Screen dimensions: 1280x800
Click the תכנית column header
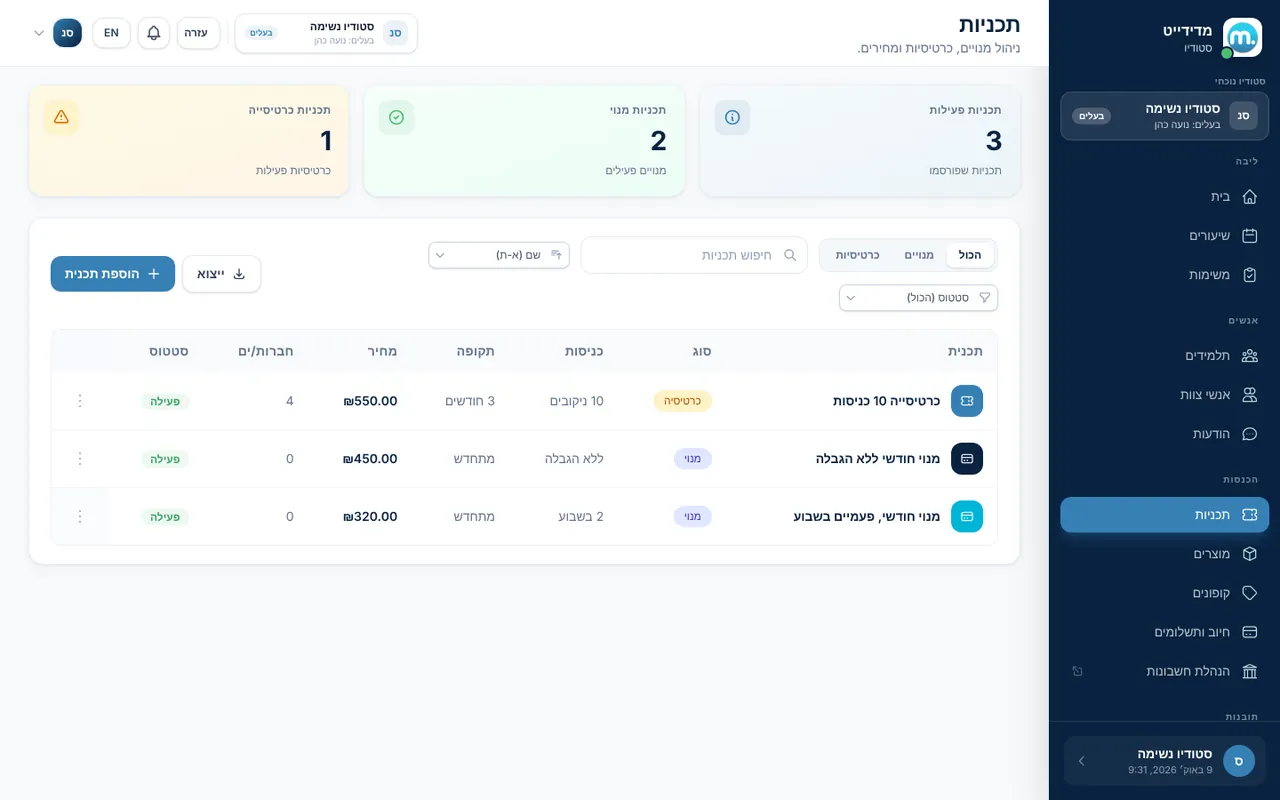[x=965, y=351]
